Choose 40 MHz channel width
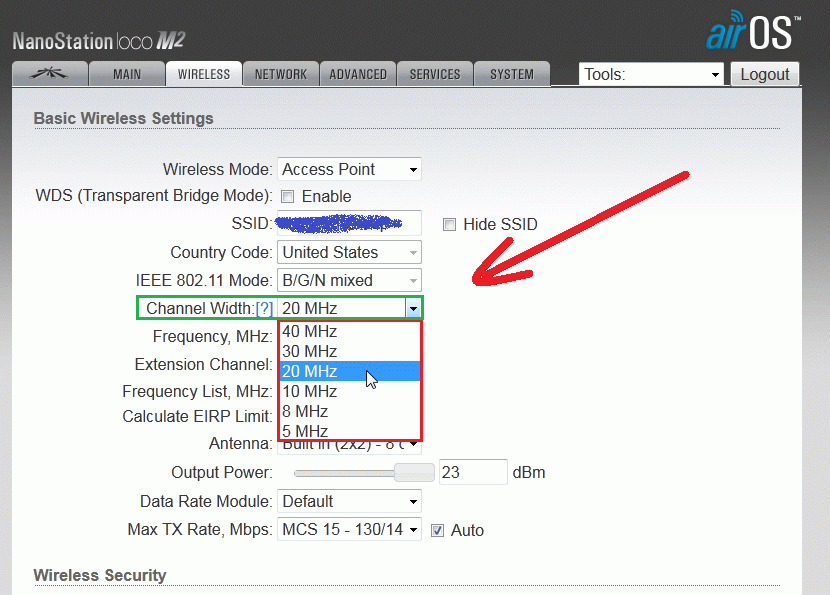The width and height of the screenshot is (830, 595). tap(350, 331)
